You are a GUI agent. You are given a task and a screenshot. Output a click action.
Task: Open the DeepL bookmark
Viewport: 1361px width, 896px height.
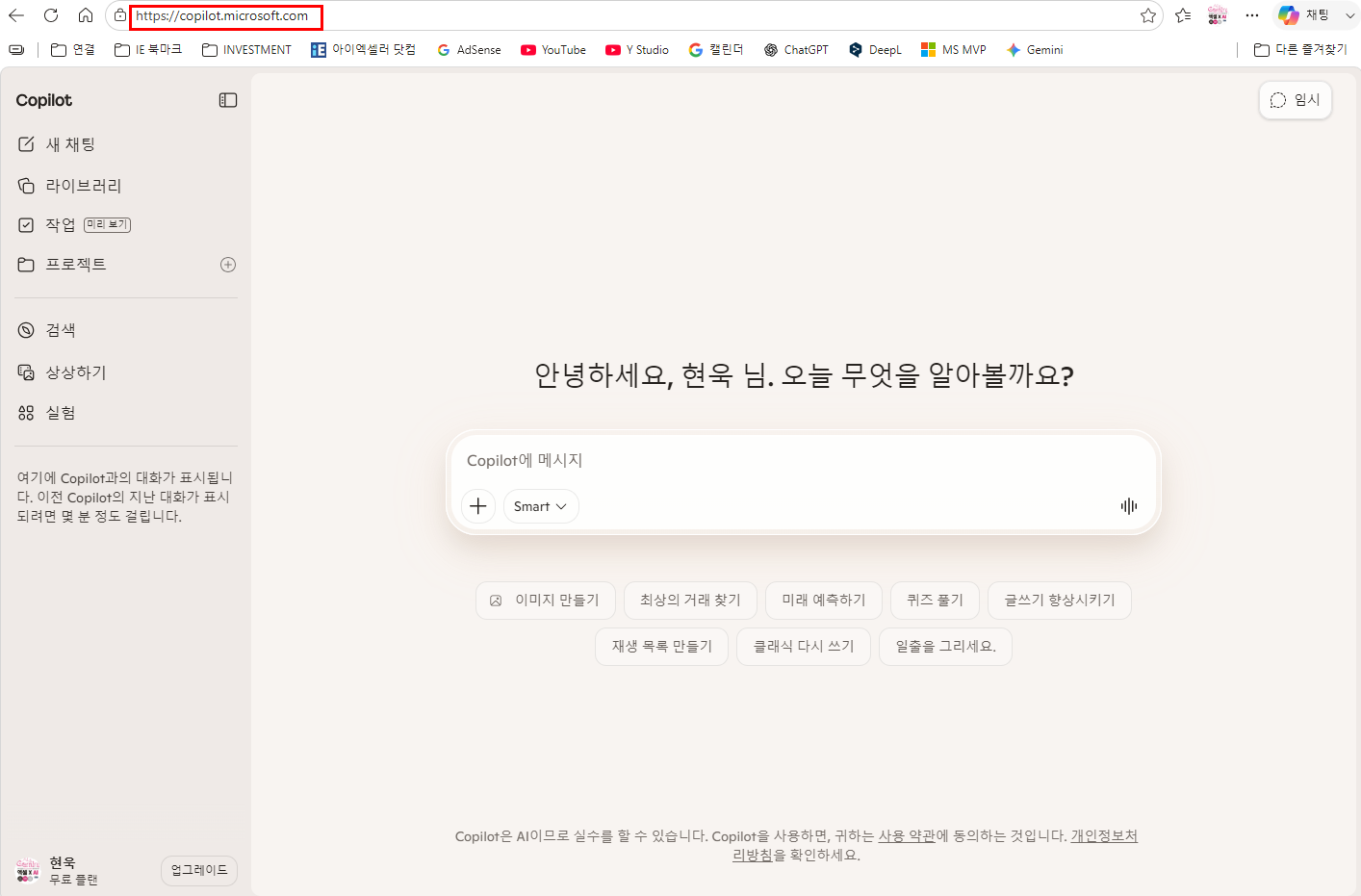[x=875, y=50]
